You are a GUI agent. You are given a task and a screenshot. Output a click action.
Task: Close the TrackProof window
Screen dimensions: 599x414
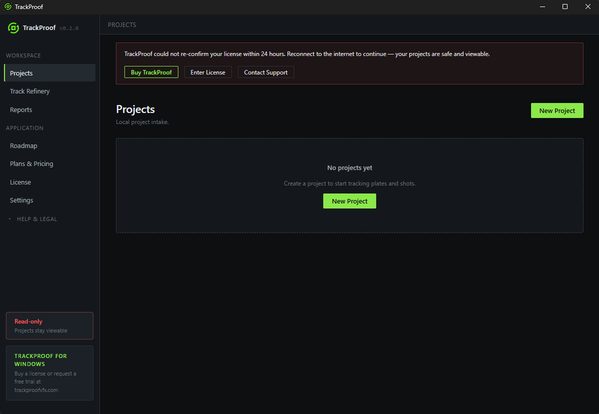tap(588, 6)
